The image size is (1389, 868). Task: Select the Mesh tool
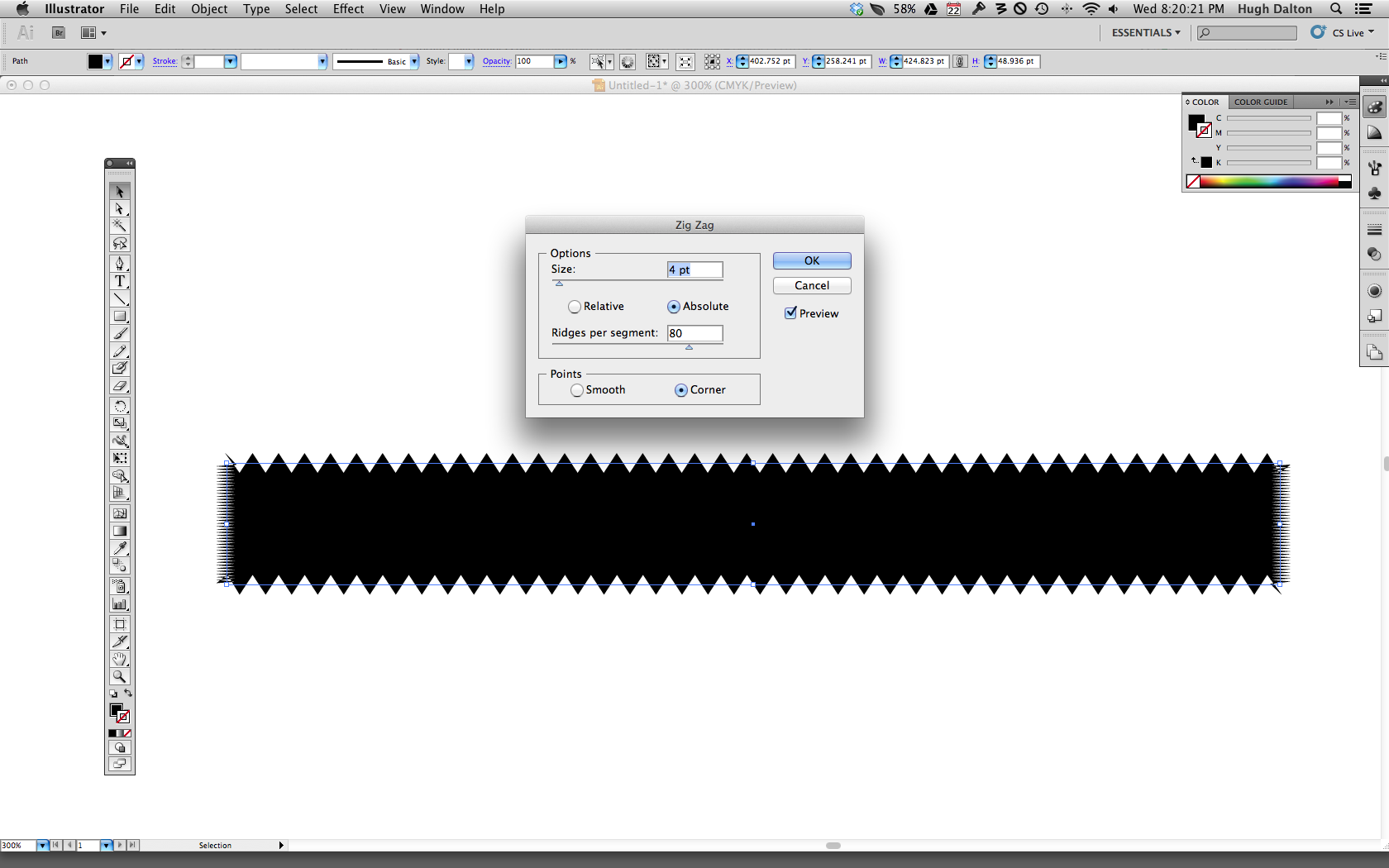coord(120,513)
